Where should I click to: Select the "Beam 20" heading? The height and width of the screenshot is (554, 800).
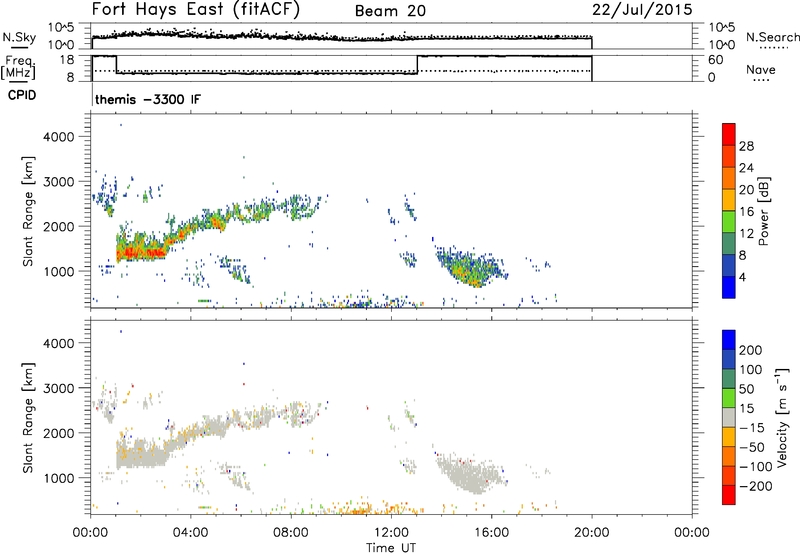[x=390, y=11]
